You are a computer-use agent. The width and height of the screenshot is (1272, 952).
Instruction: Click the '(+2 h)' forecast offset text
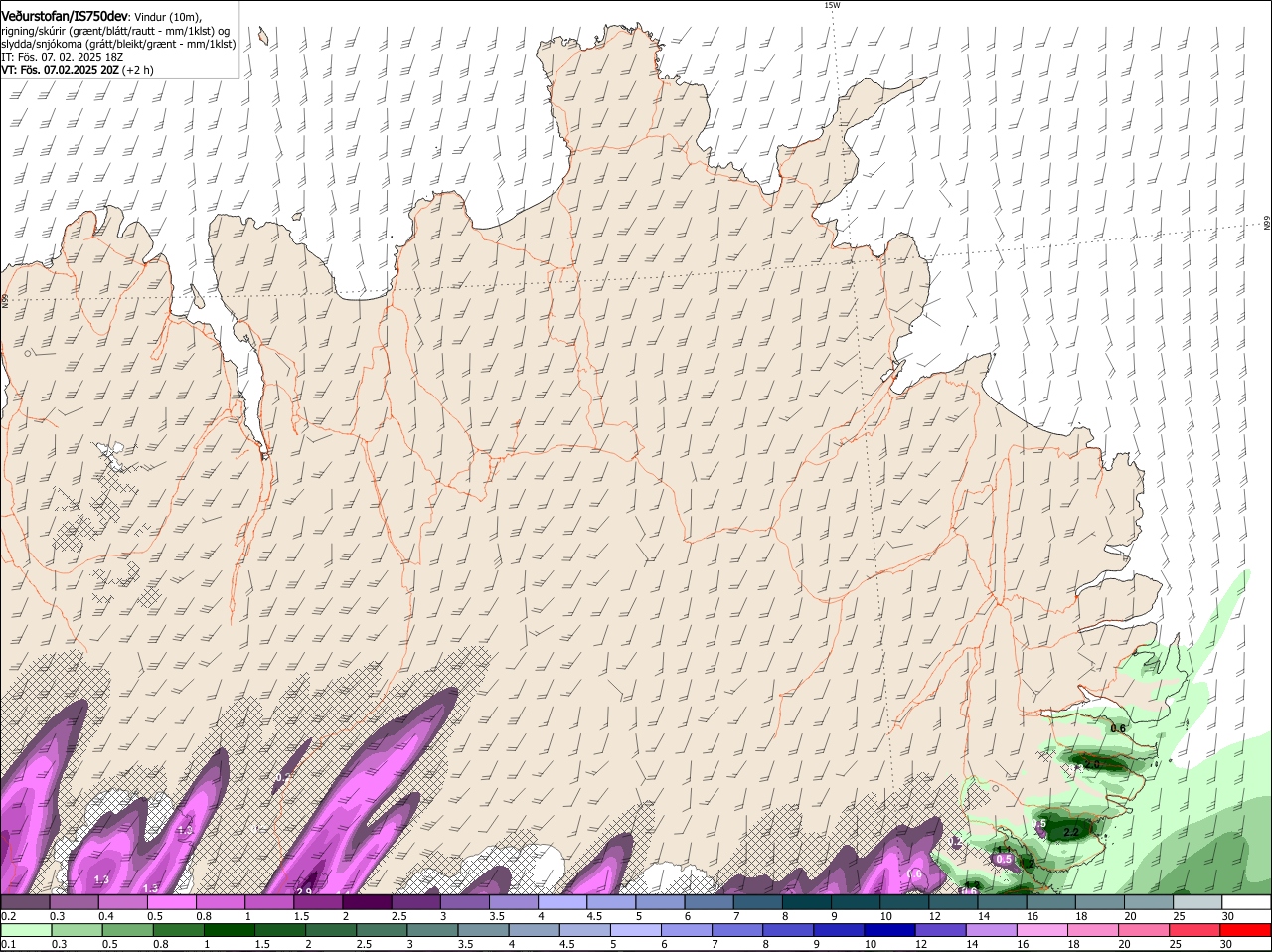139,70
